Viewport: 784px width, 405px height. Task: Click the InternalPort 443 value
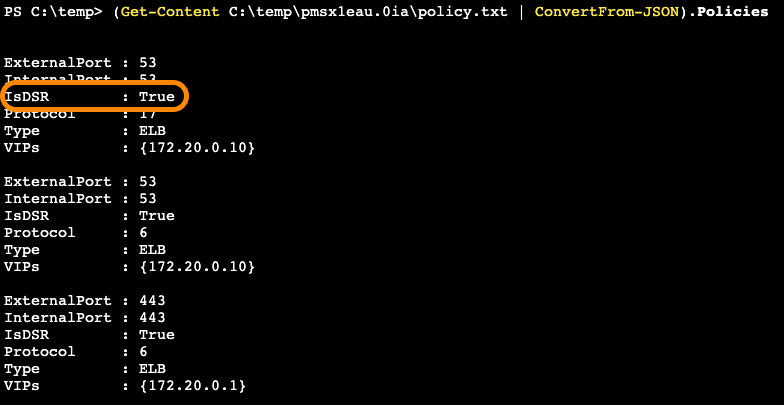tap(151, 318)
